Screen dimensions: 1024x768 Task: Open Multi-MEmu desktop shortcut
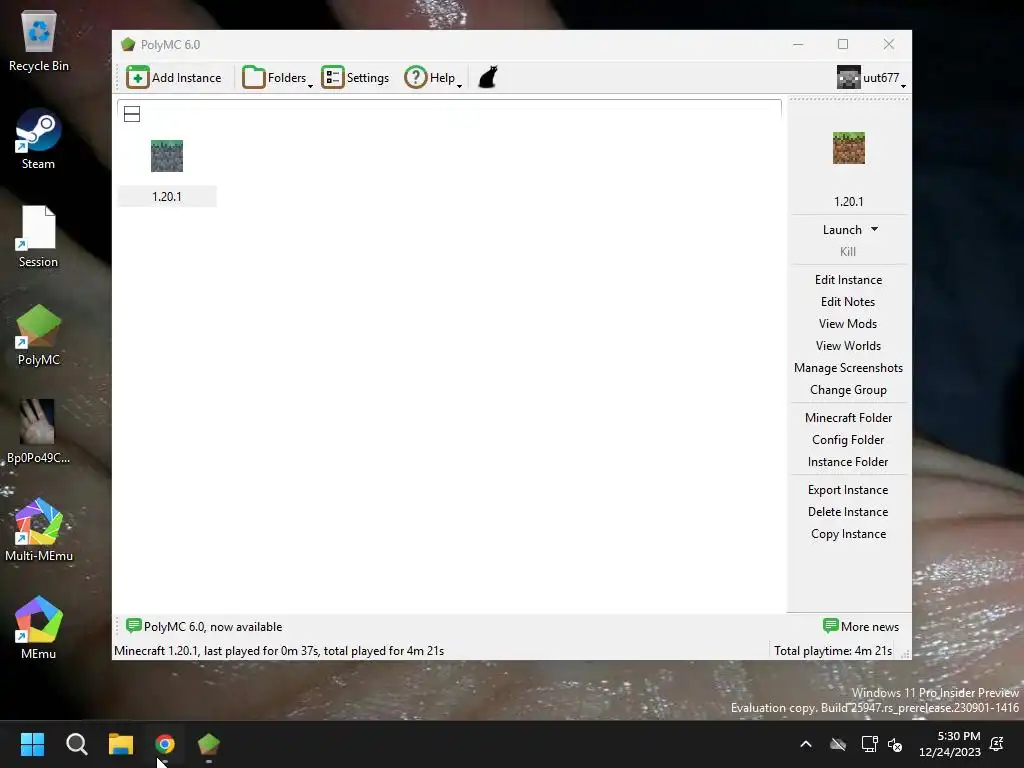(x=39, y=530)
